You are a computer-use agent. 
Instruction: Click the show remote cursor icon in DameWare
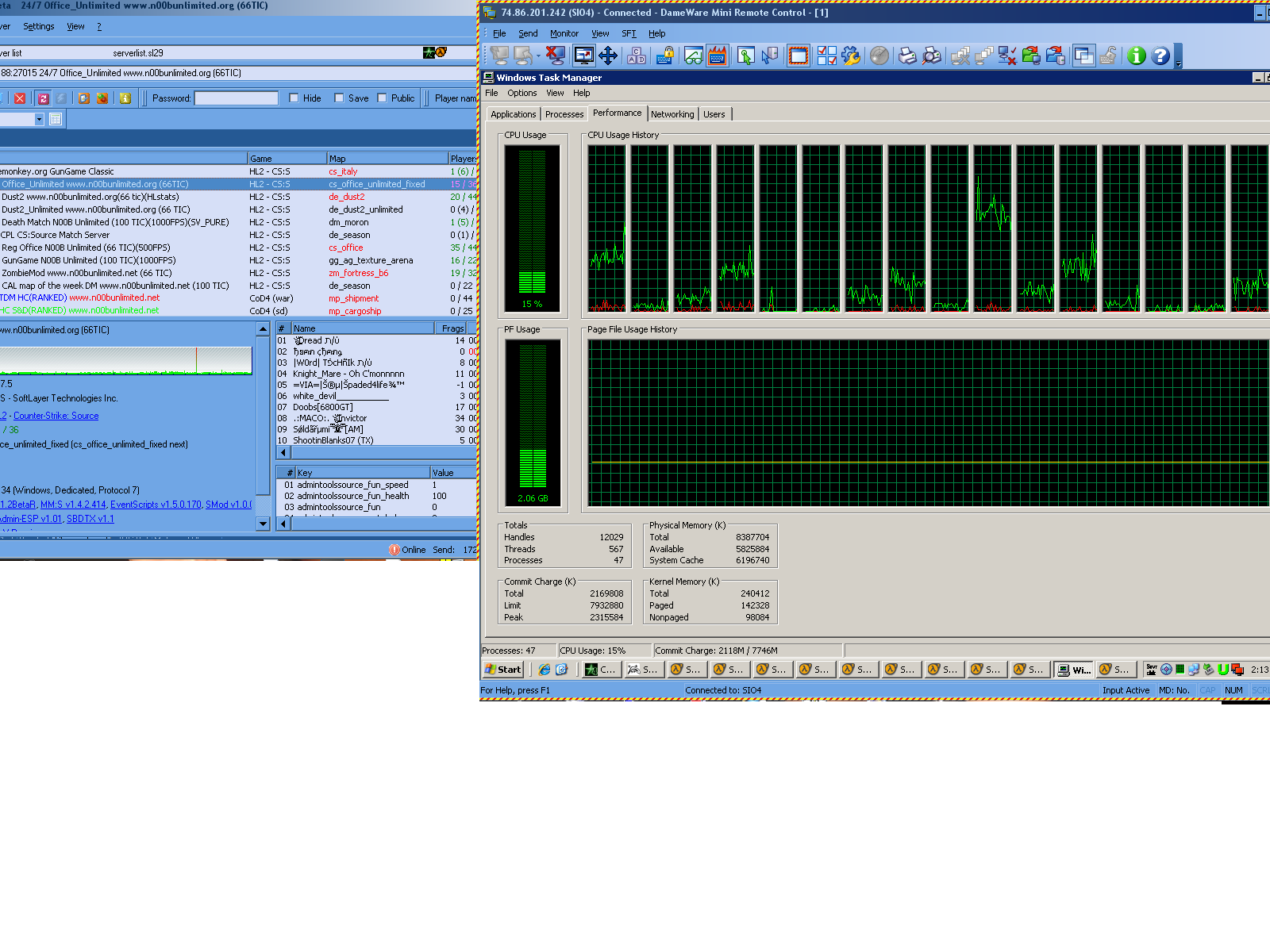click(745, 56)
